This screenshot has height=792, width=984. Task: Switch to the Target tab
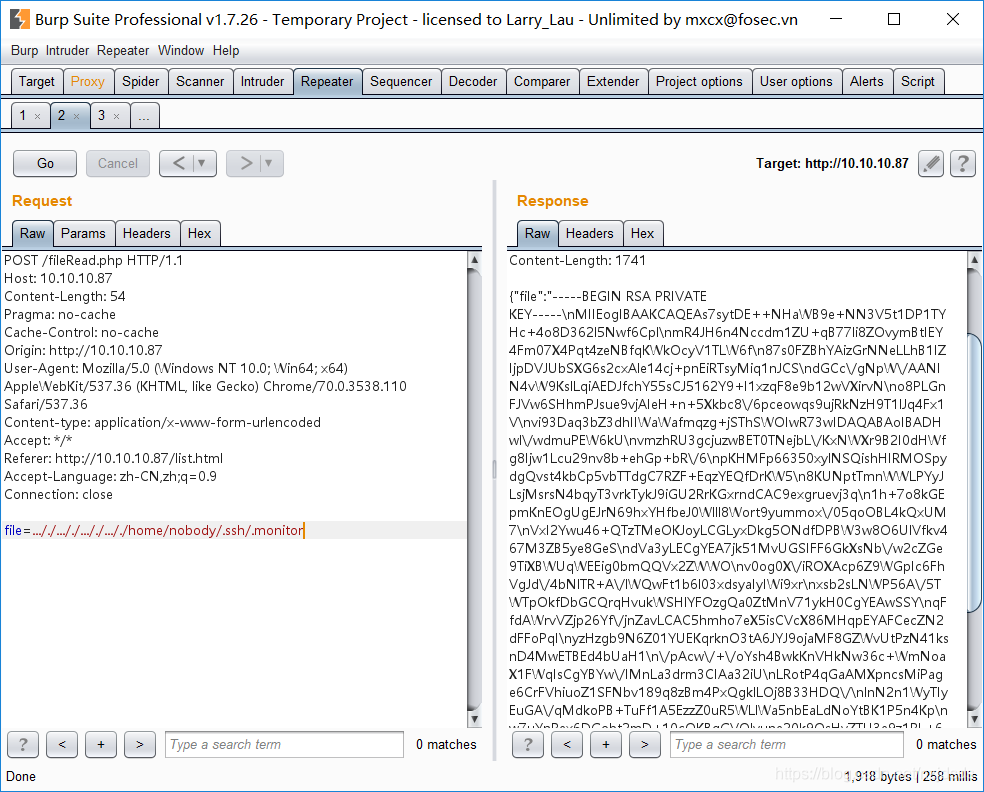36,82
